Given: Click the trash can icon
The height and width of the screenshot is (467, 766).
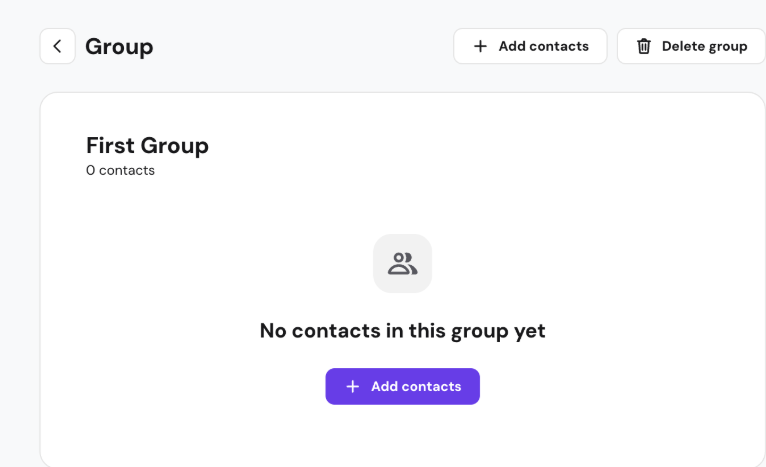Looking at the screenshot, I should 643,46.
